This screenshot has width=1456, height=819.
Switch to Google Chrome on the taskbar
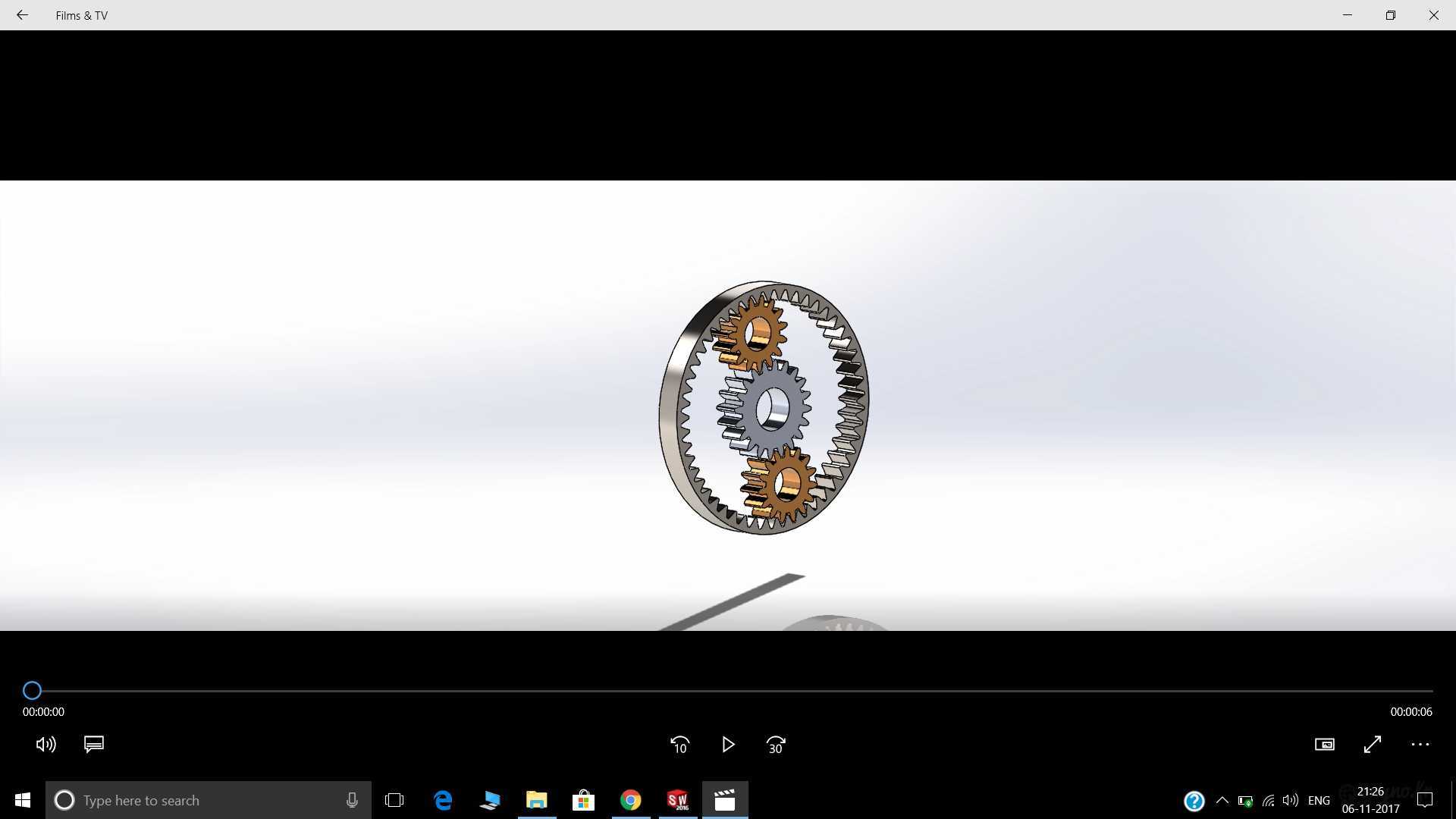(630, 800)
